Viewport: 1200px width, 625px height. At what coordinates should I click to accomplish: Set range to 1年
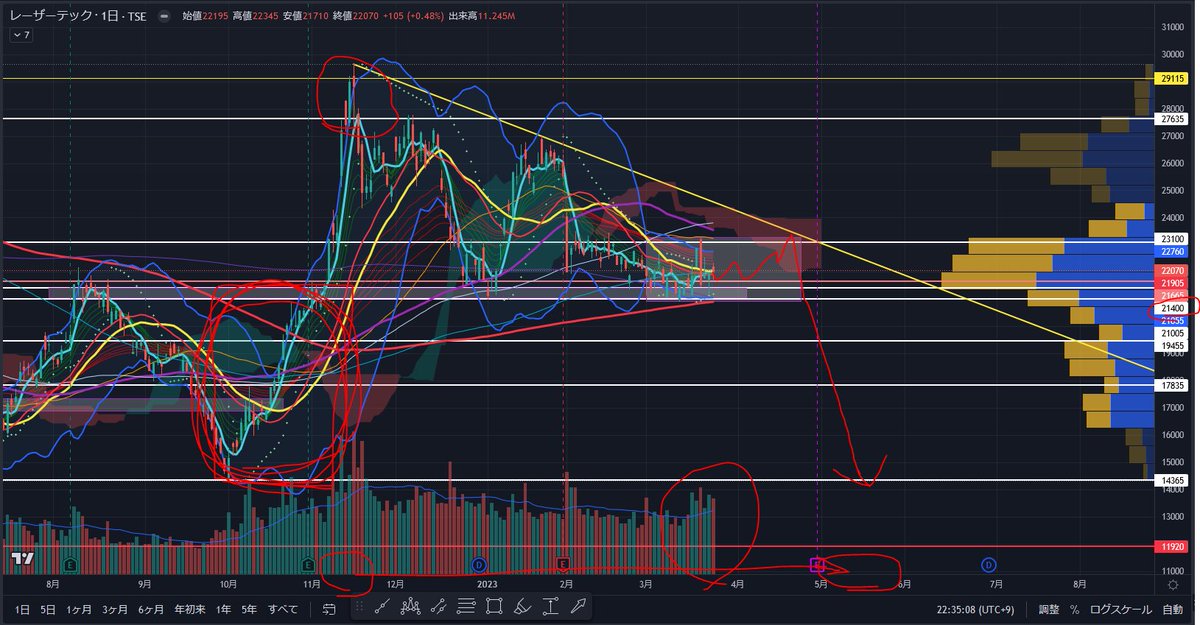pos(223,608)
